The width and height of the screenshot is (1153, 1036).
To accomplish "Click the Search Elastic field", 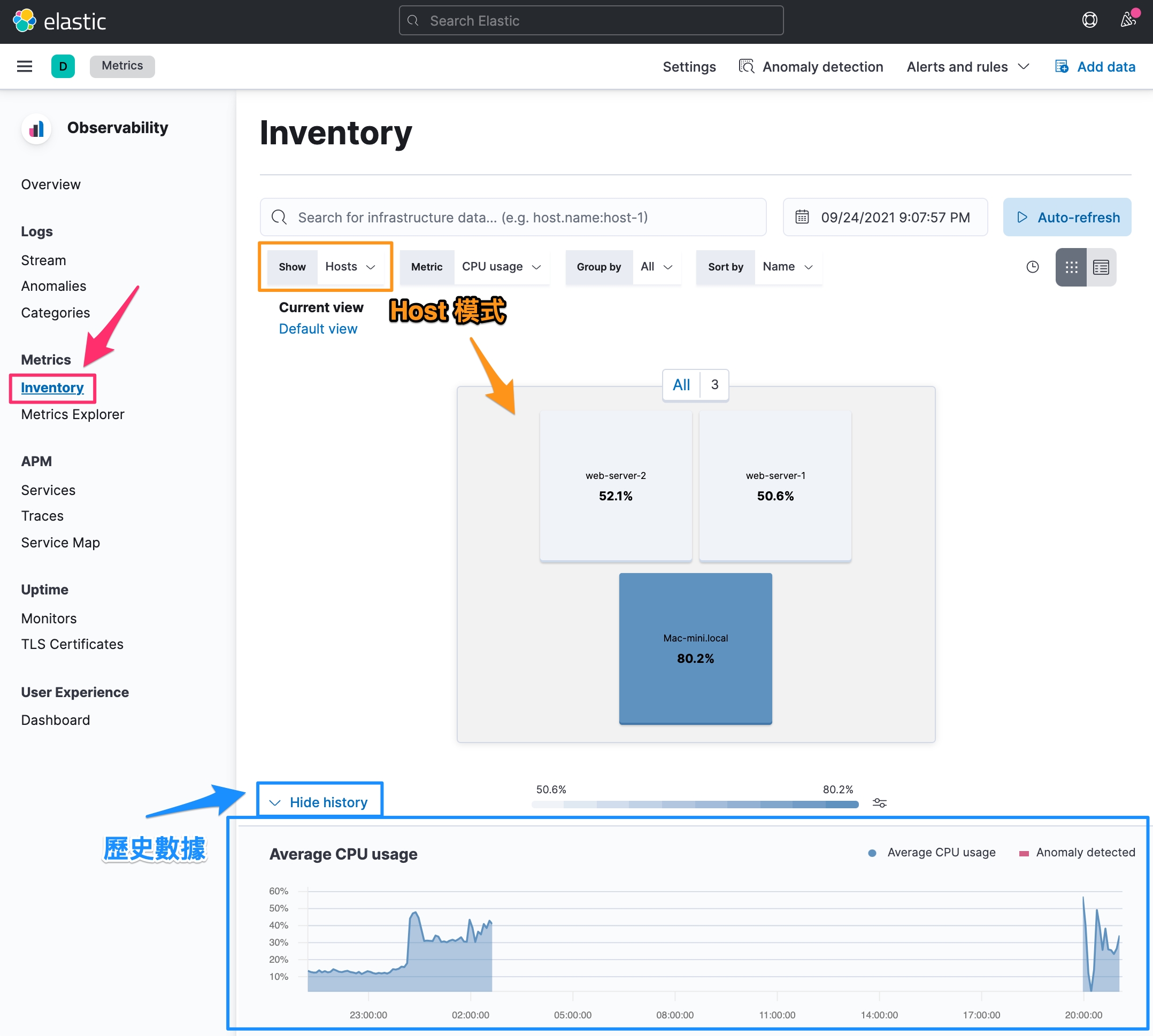I will [591, 21].
